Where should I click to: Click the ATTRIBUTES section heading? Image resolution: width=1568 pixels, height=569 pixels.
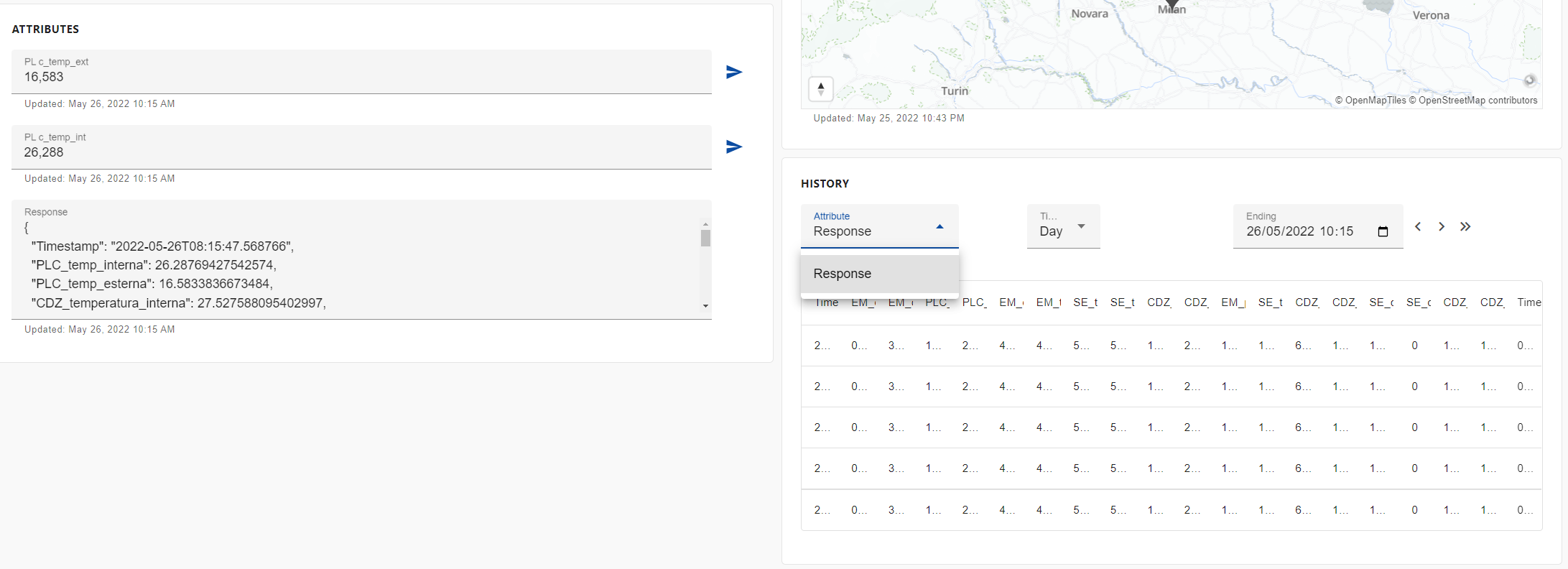pyautogui.click(x=45, y=29)
